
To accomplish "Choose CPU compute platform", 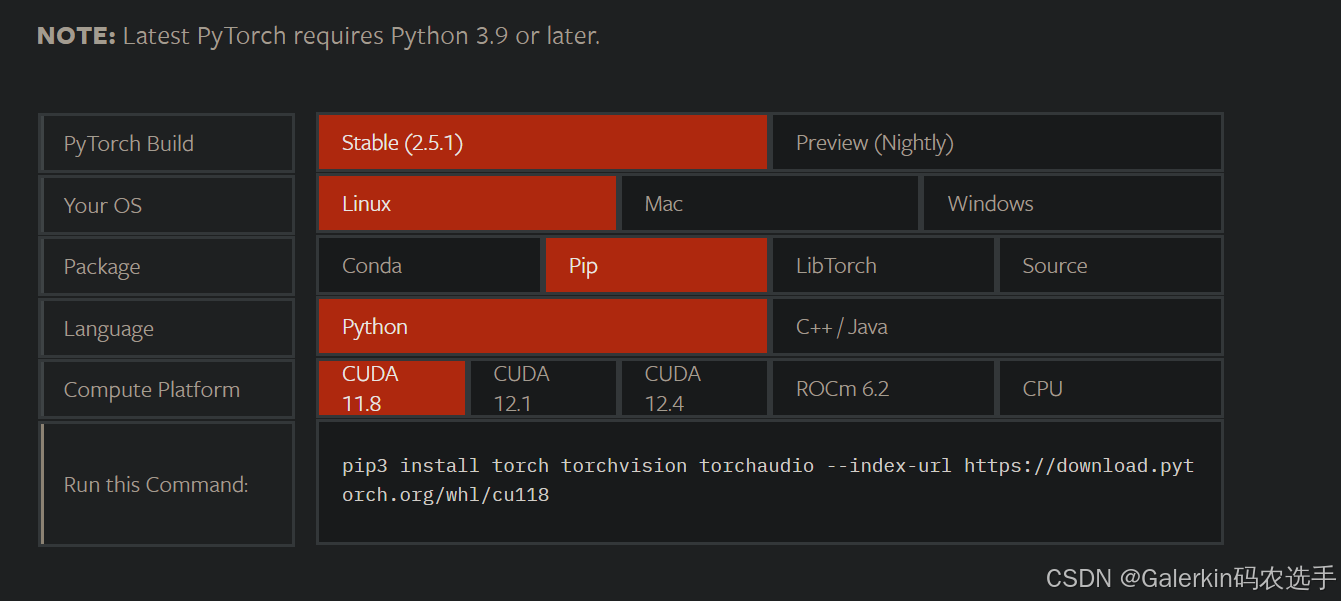I will click(x=1110, y=388).
